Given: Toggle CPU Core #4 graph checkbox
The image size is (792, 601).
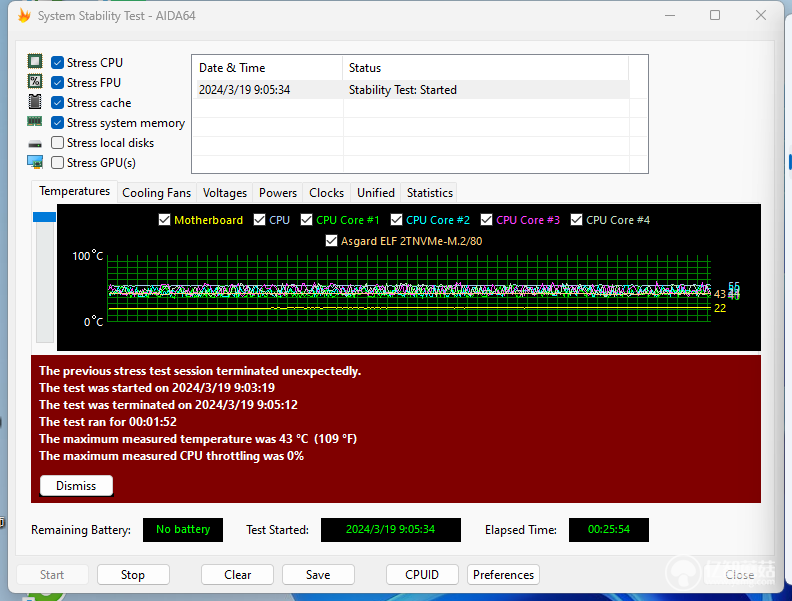Looking at the screenshot, I should point(576,220).
